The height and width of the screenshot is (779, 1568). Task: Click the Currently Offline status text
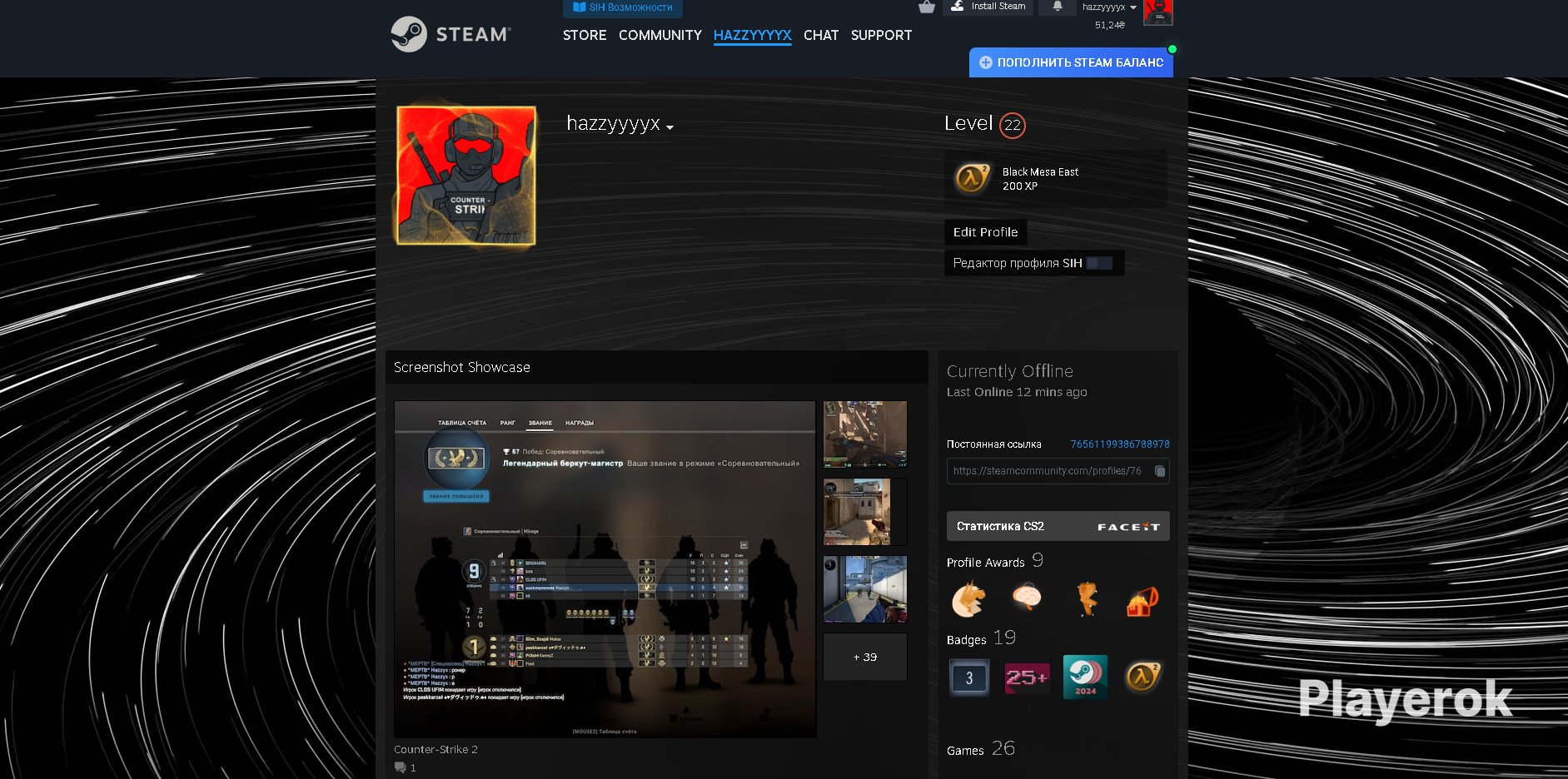pyautogui.click(x=1010, y=371)
